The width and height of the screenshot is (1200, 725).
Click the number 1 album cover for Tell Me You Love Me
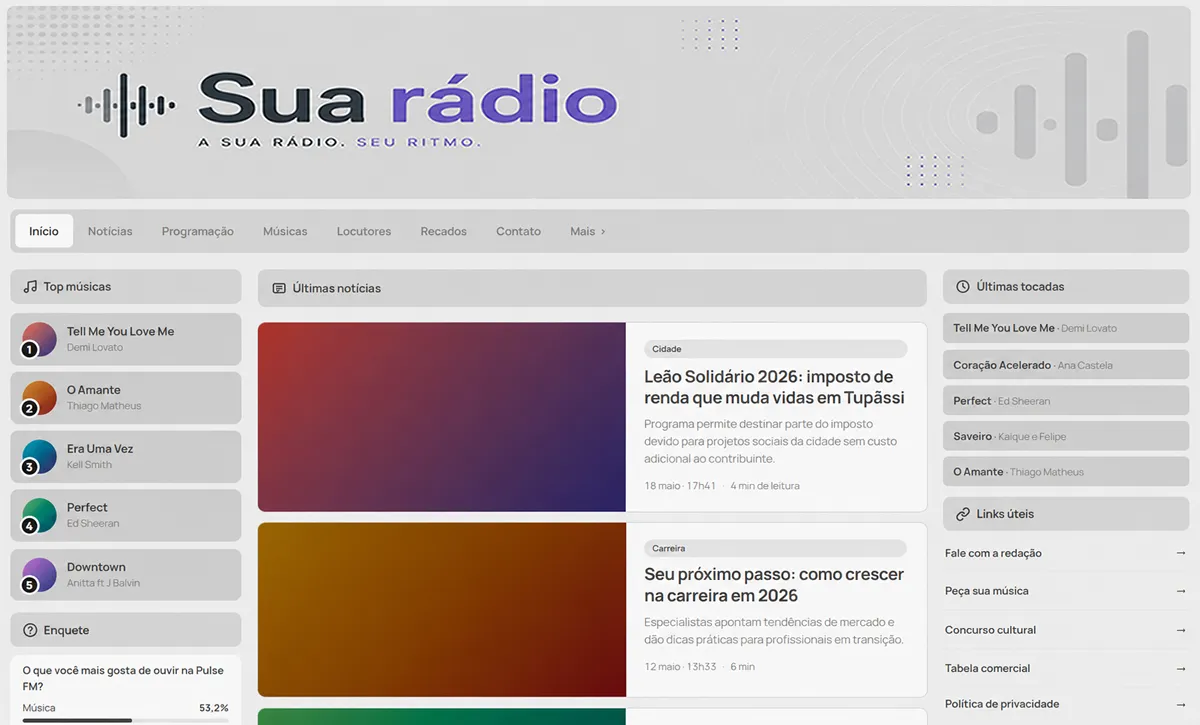pos(39,340)
